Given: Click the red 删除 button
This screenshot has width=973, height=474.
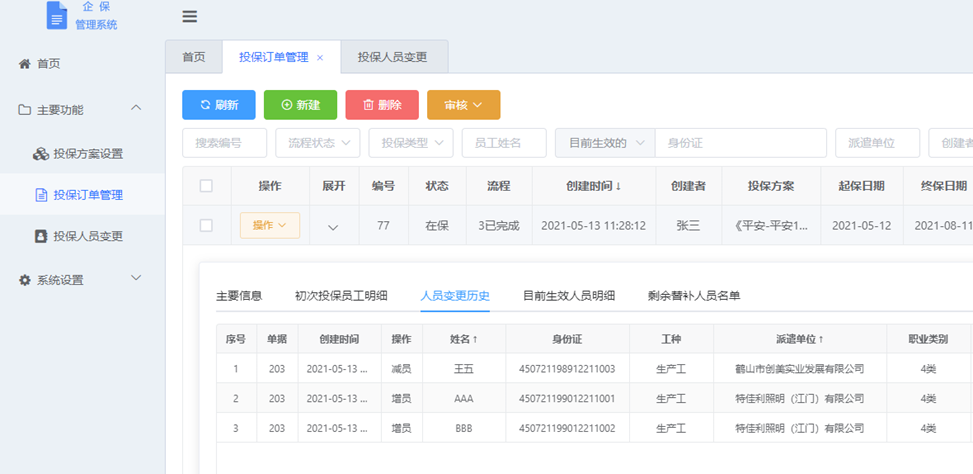Looking at the screenshot, I should coord(382,105).
